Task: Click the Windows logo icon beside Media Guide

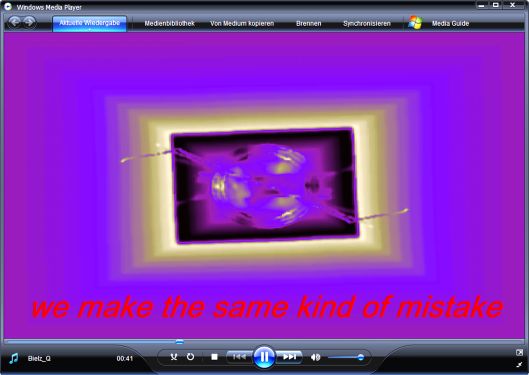Action: [x=415, y=23]
